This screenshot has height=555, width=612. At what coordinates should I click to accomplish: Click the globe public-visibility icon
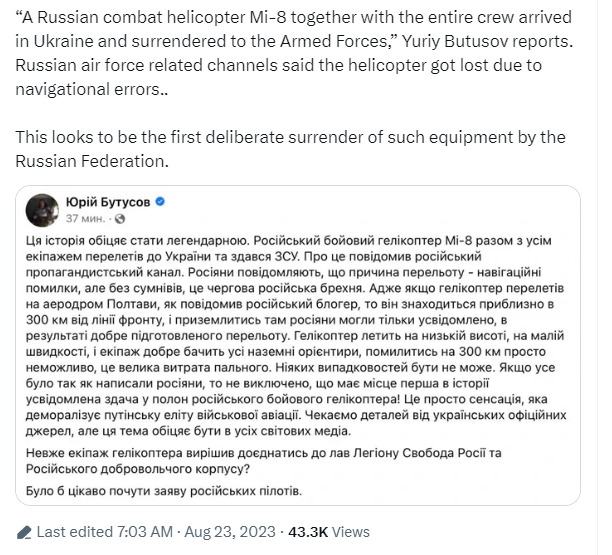pos(121,218)
